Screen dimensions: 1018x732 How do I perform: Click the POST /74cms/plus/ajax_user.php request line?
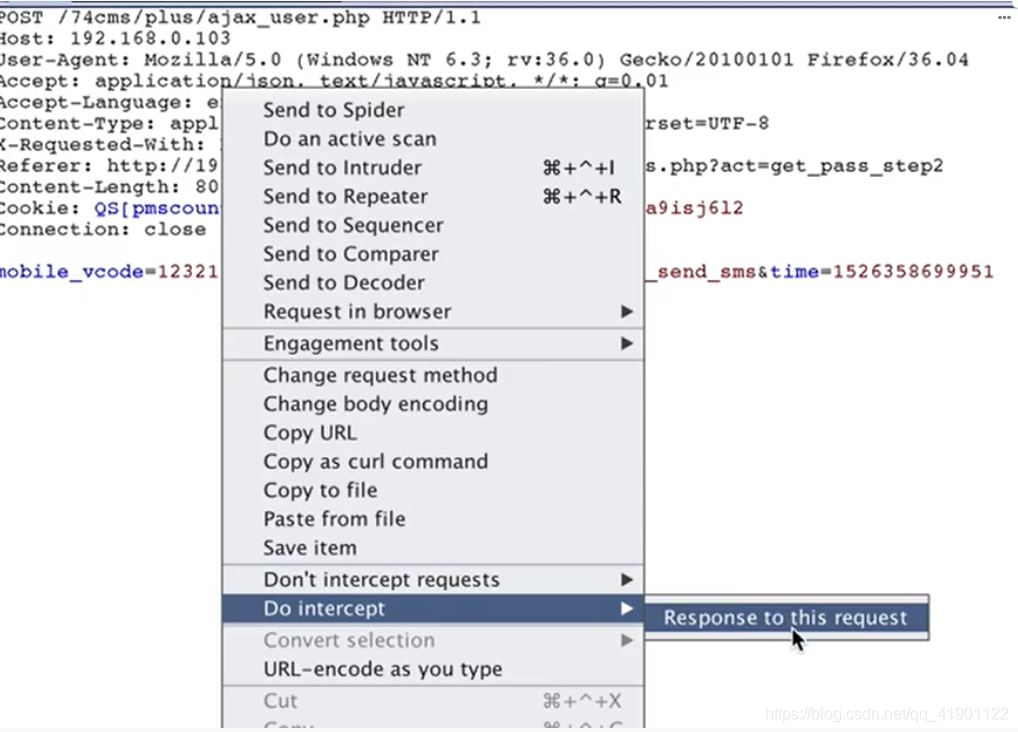[x=240, y=18]
